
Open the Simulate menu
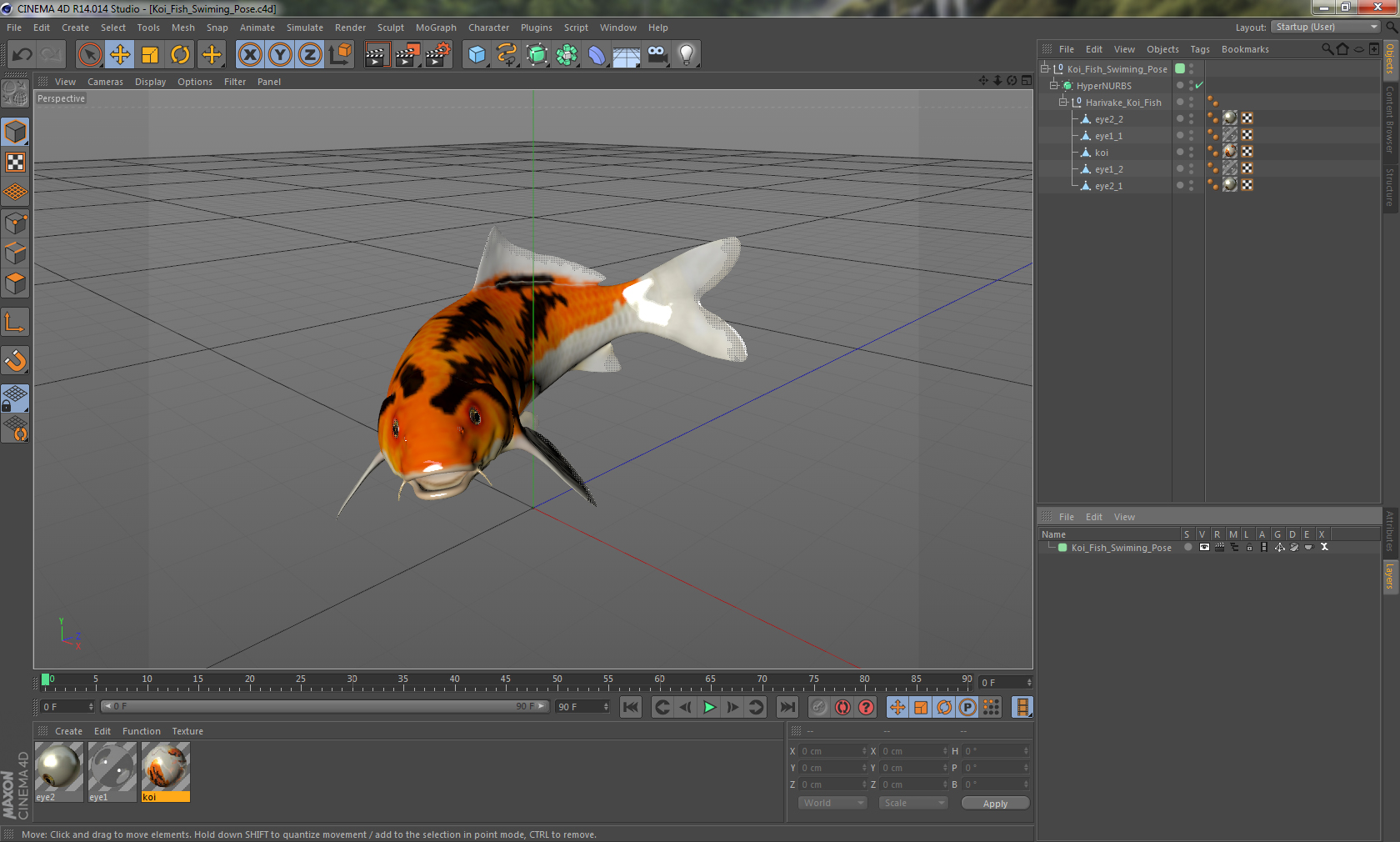(x=304, y=28)
